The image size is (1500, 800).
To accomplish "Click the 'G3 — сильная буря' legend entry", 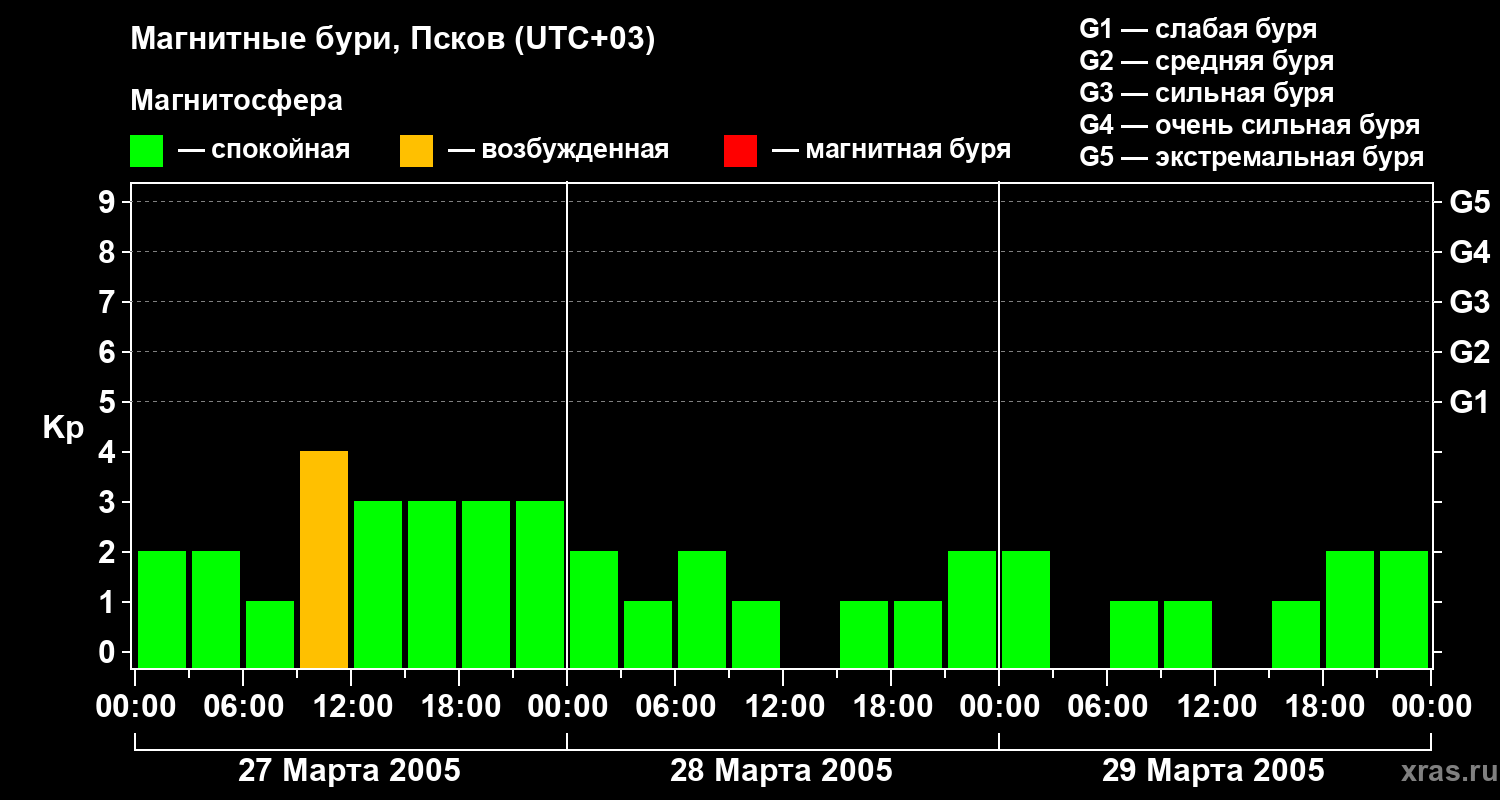I will coord(1207,93).
